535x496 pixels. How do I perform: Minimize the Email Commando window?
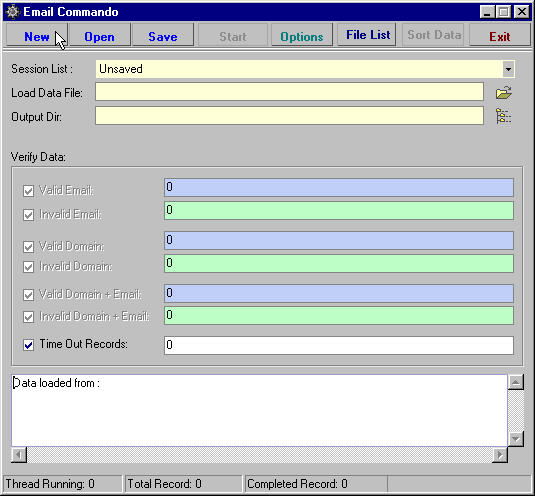coord(488,12)
